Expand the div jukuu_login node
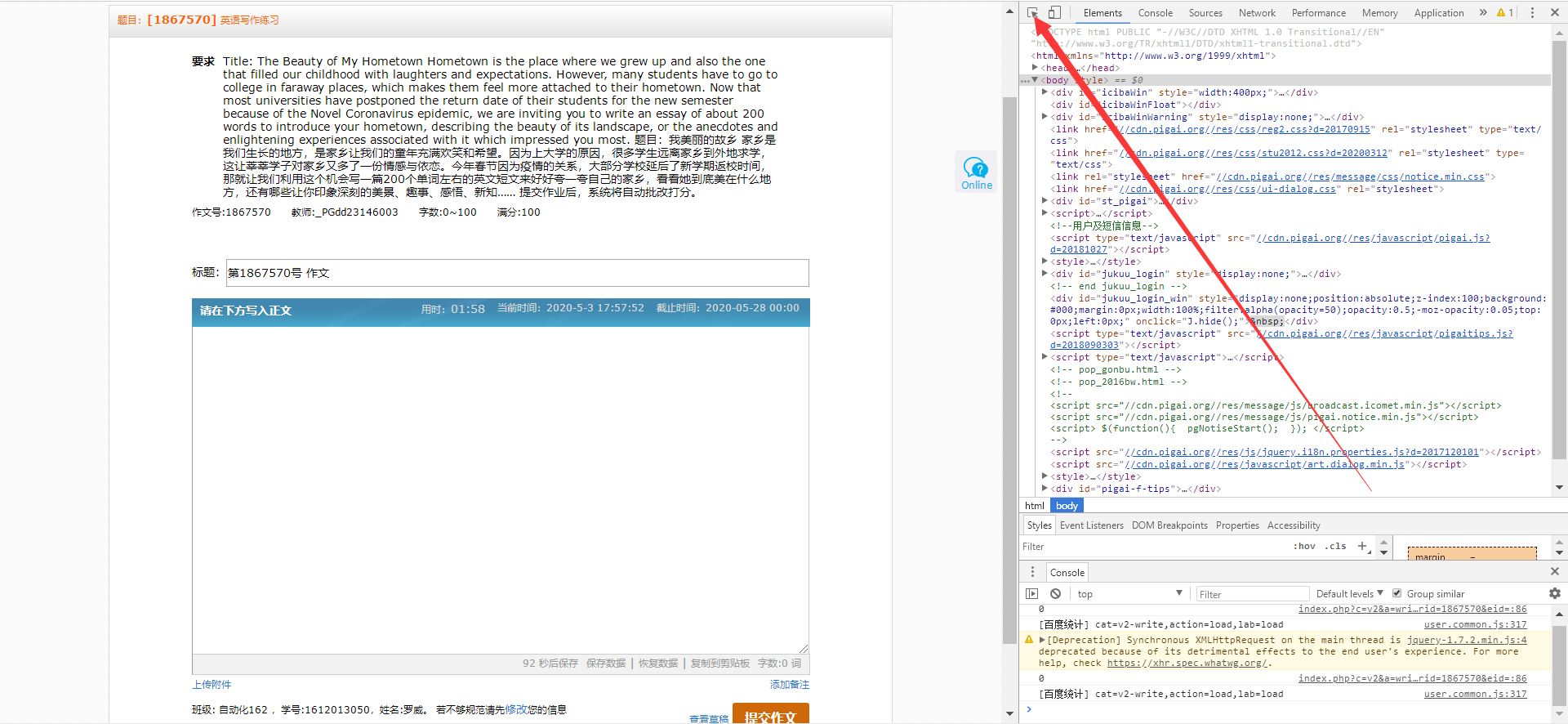Viewport: 1568px width, 724px height. coord(1045,274)
